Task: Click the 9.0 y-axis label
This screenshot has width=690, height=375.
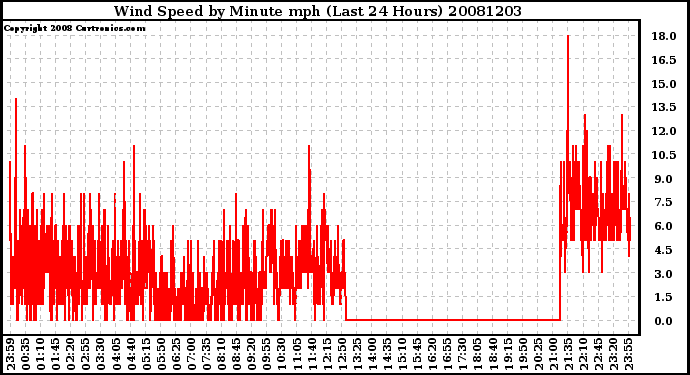Action: (664, 179)
